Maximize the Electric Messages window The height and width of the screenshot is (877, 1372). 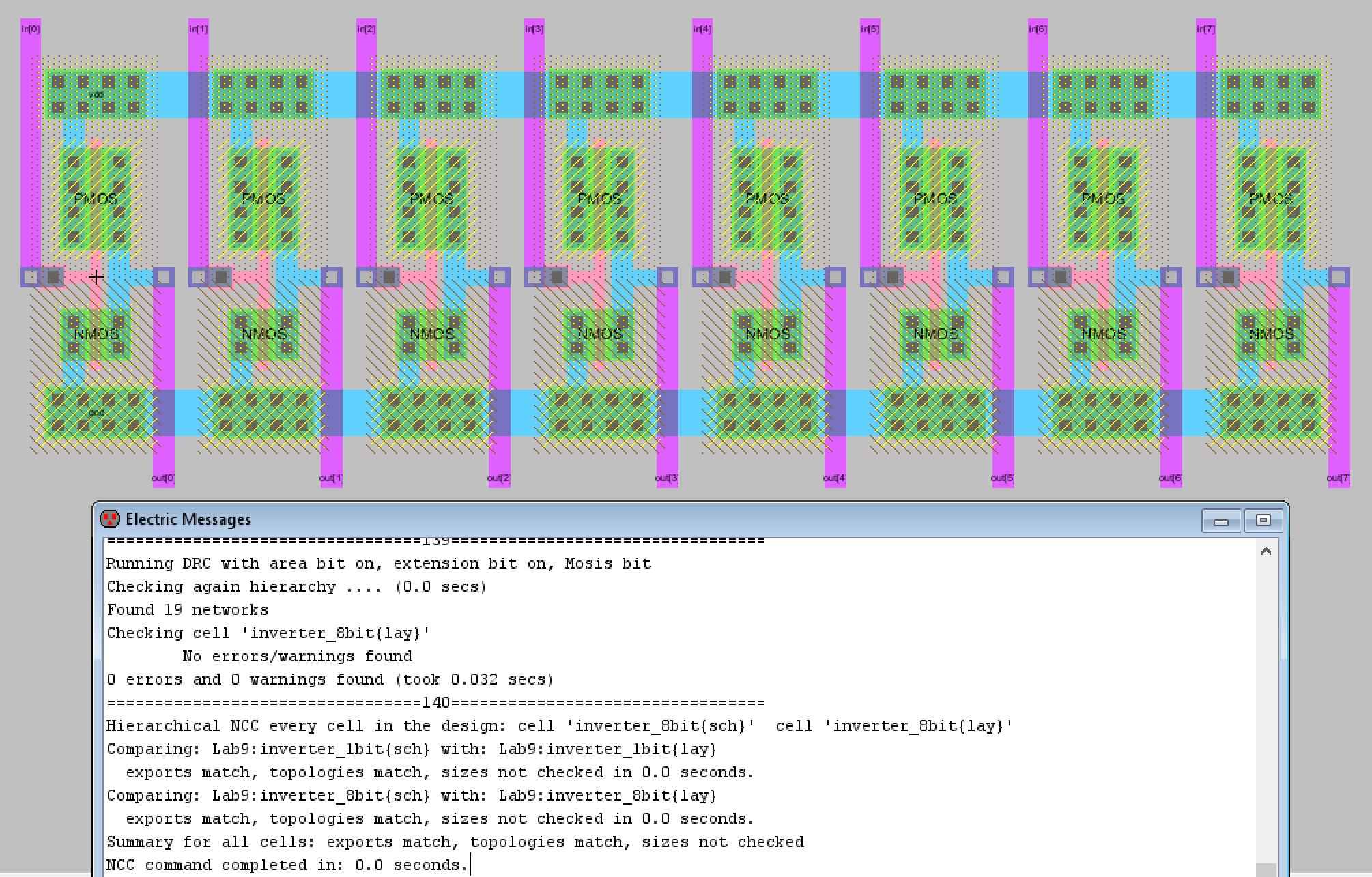(1263, 521)
